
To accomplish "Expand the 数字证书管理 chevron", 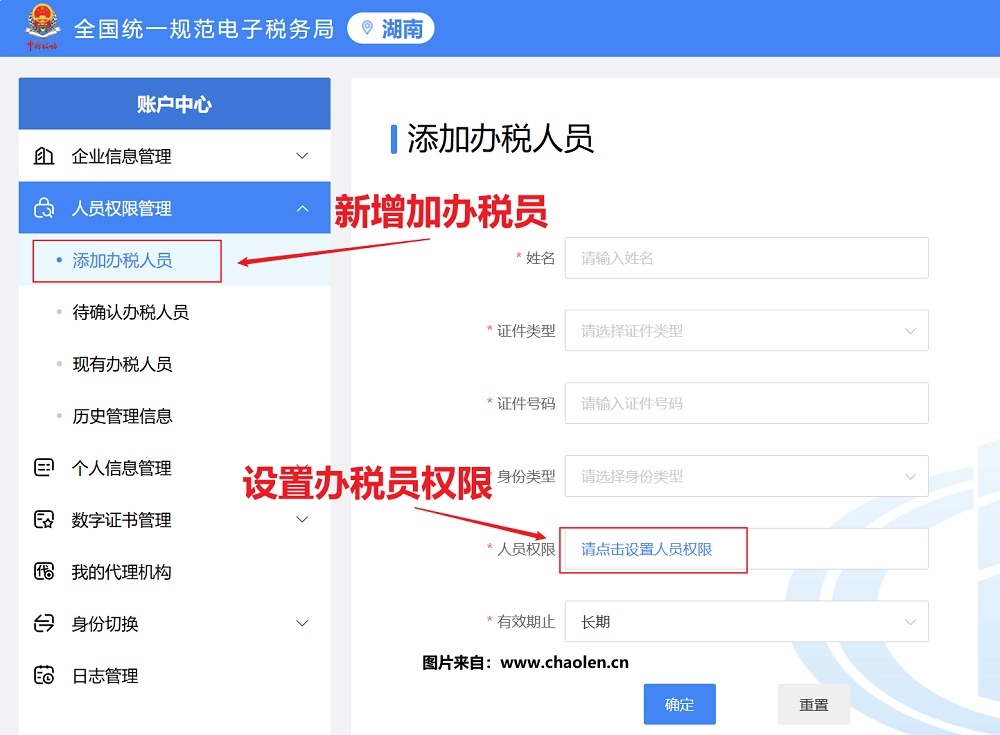I will click(302, 519).
